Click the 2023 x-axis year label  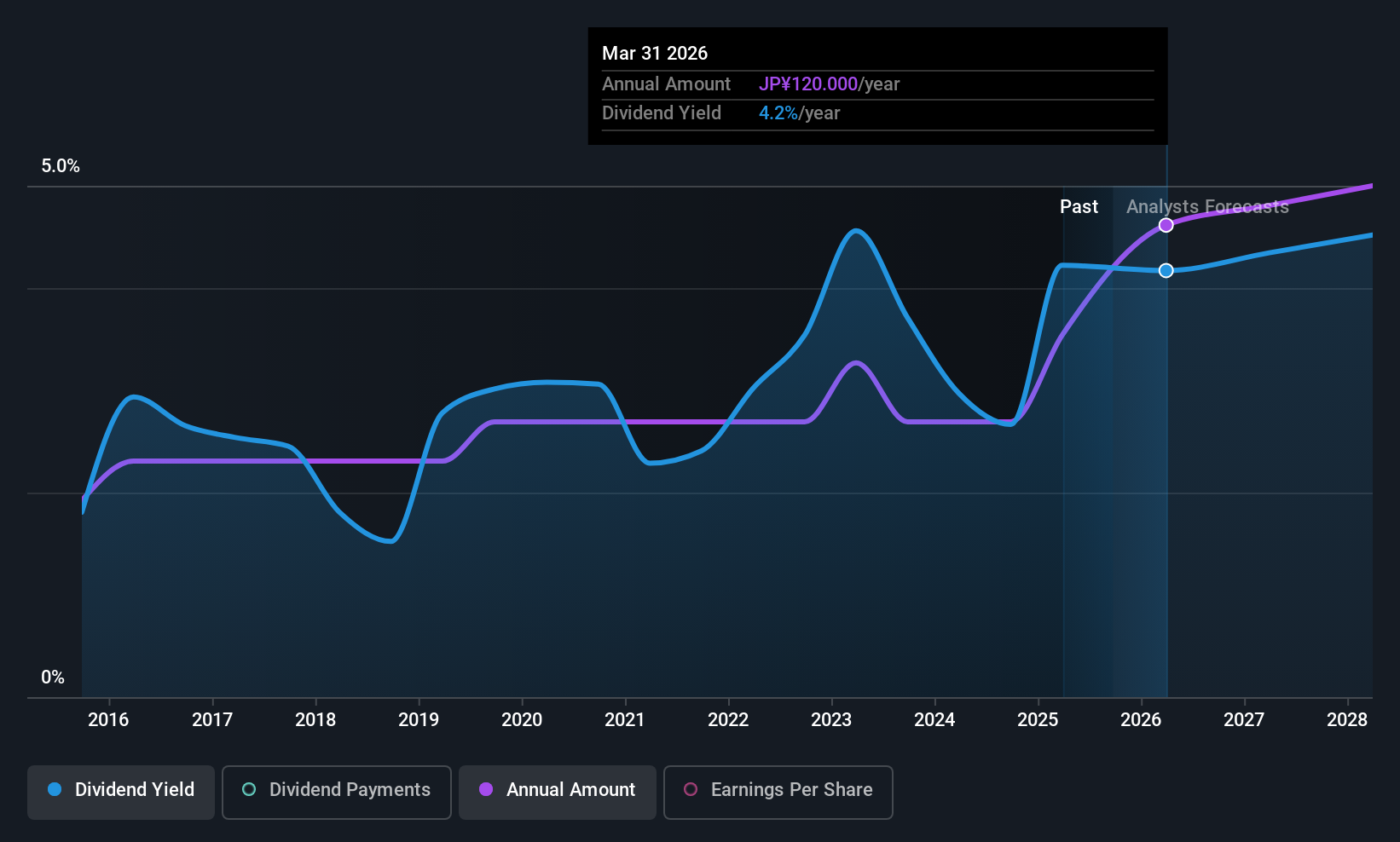pyautogui.click(x=831, y=719)
